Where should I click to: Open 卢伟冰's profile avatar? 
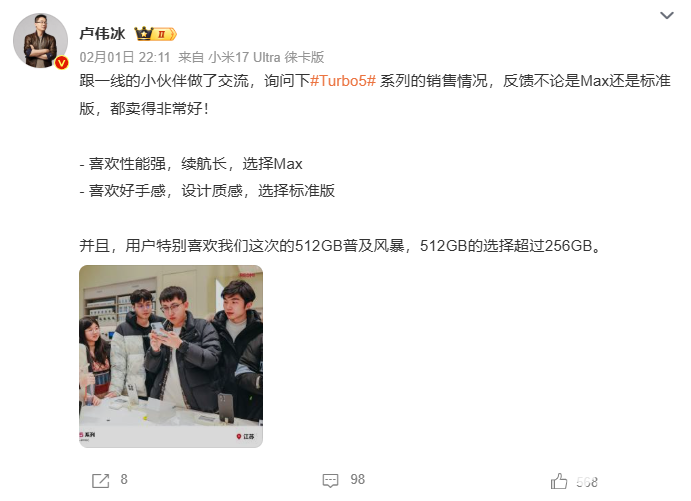pos(41,41)
